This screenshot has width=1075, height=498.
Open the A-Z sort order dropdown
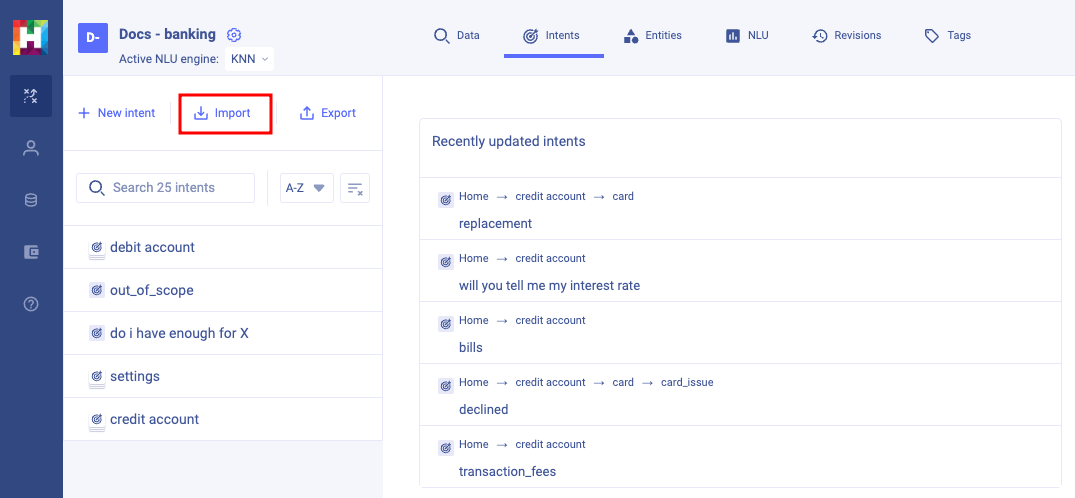coord(306,188)
